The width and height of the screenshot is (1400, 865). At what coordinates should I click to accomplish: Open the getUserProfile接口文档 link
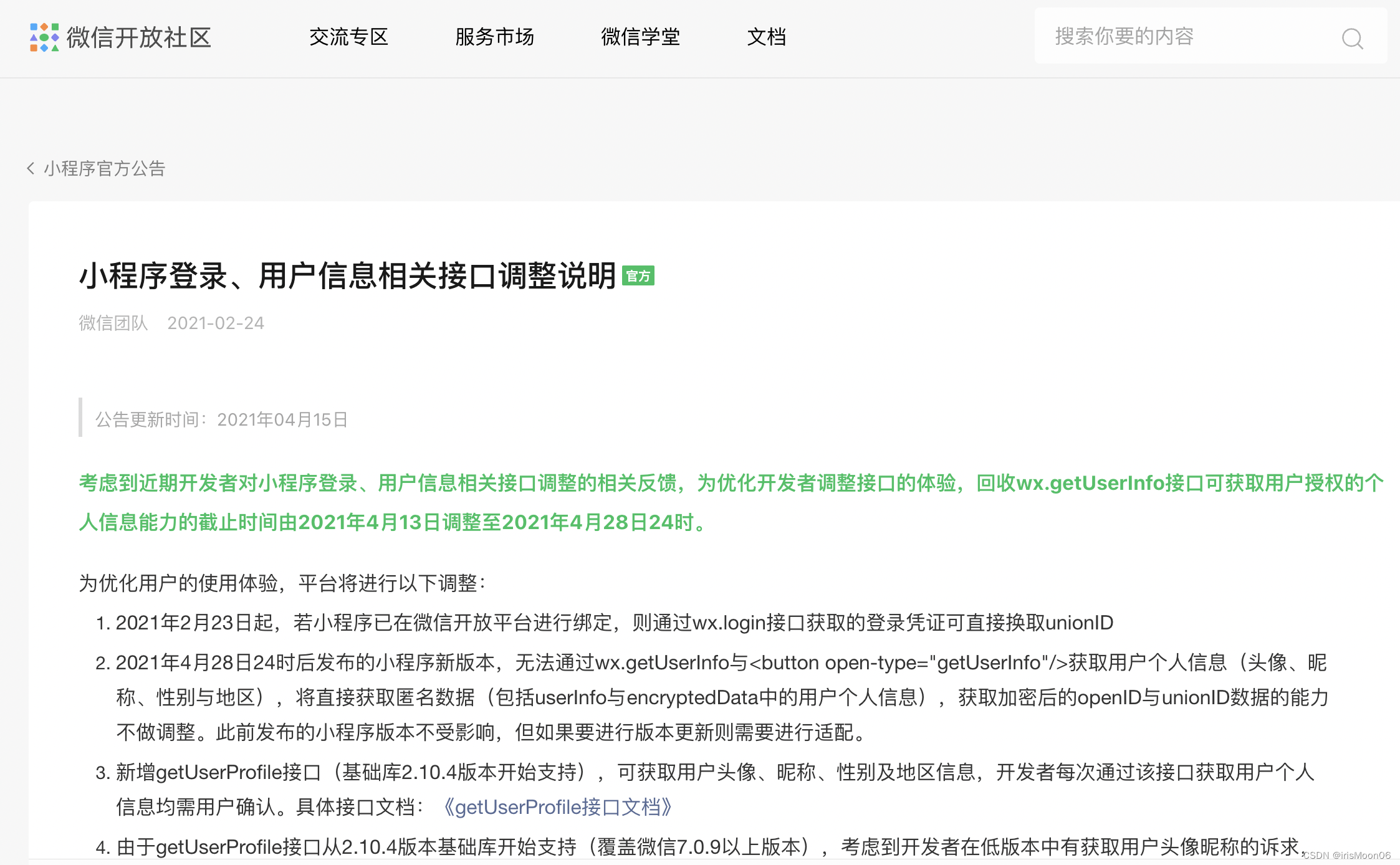click(557, 807)
